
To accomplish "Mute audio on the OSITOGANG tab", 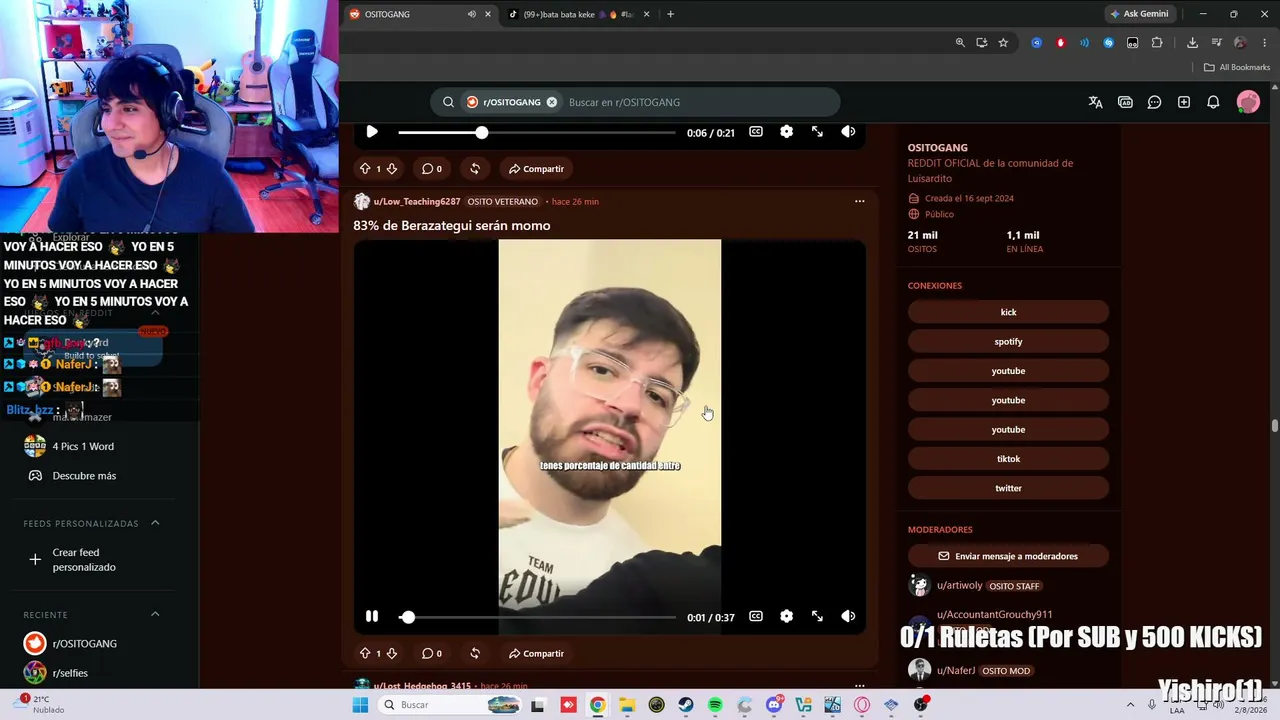I will [471, 14].
